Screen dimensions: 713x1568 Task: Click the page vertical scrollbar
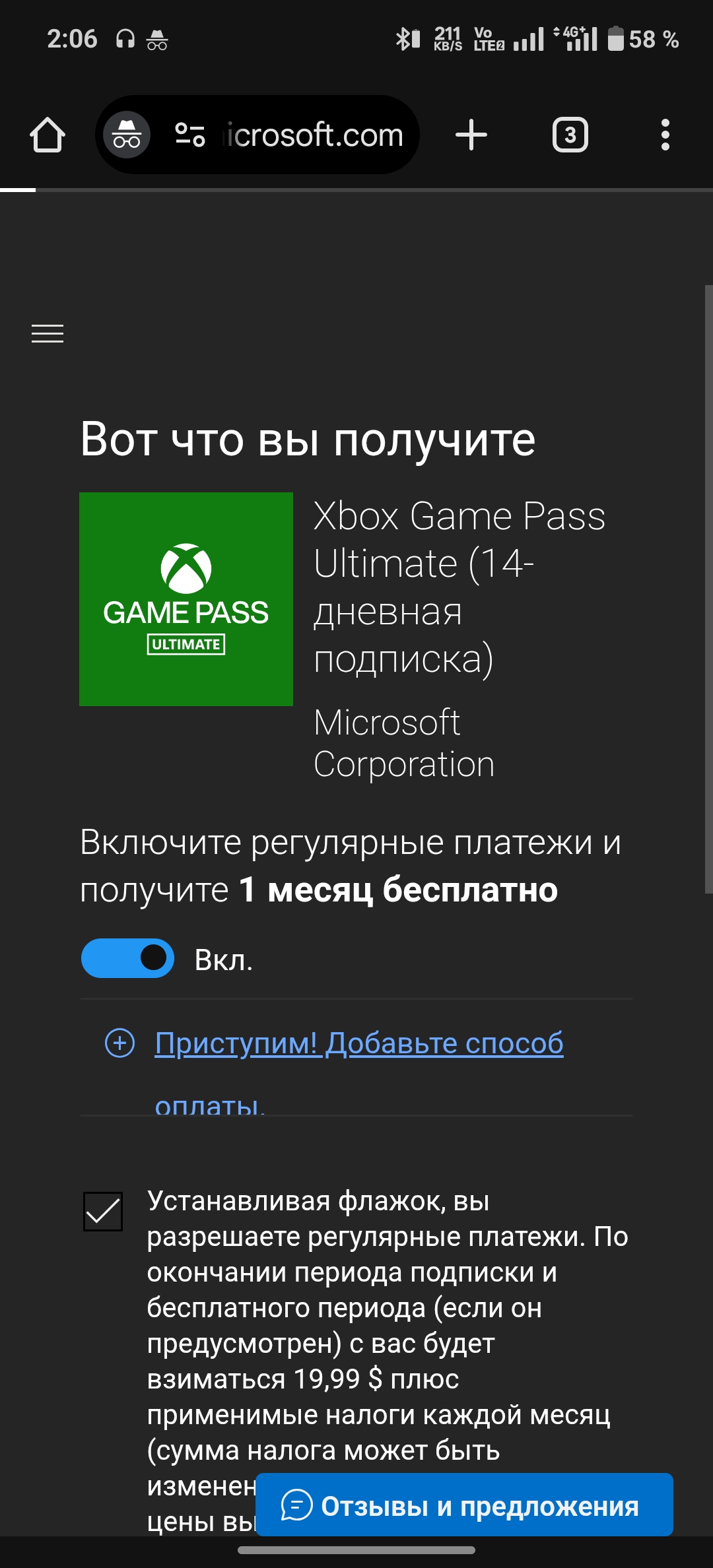[708, 589]
